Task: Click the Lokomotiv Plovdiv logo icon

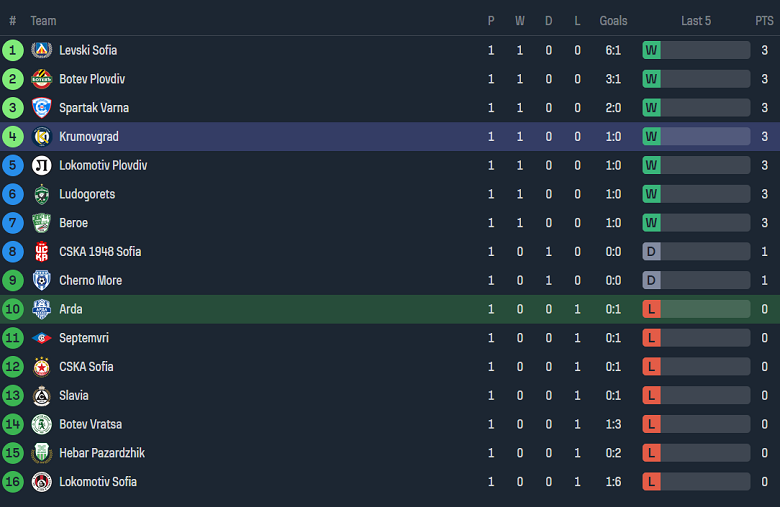Action: click(41, 165)
